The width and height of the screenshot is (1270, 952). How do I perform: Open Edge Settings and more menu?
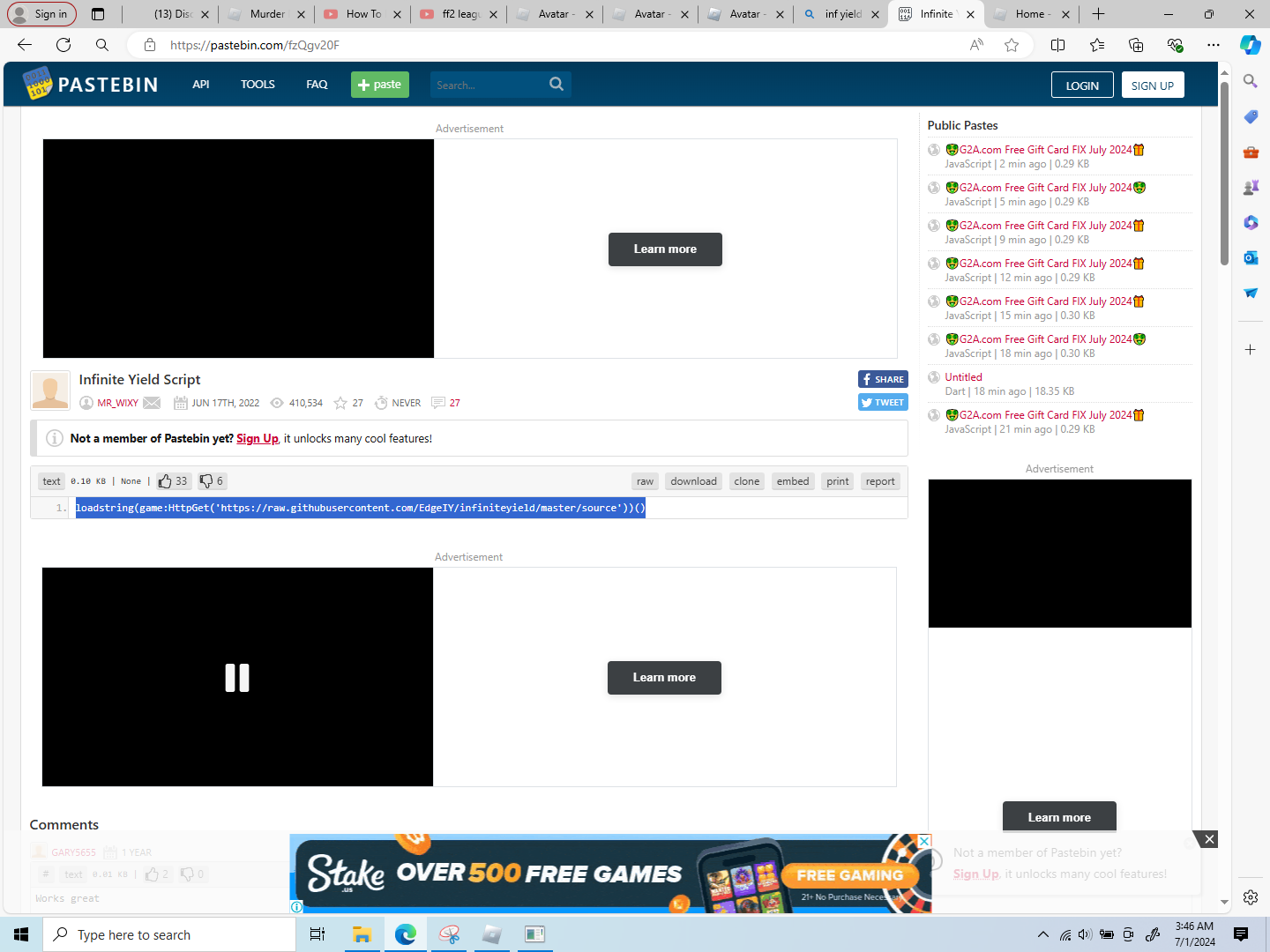1214,45
